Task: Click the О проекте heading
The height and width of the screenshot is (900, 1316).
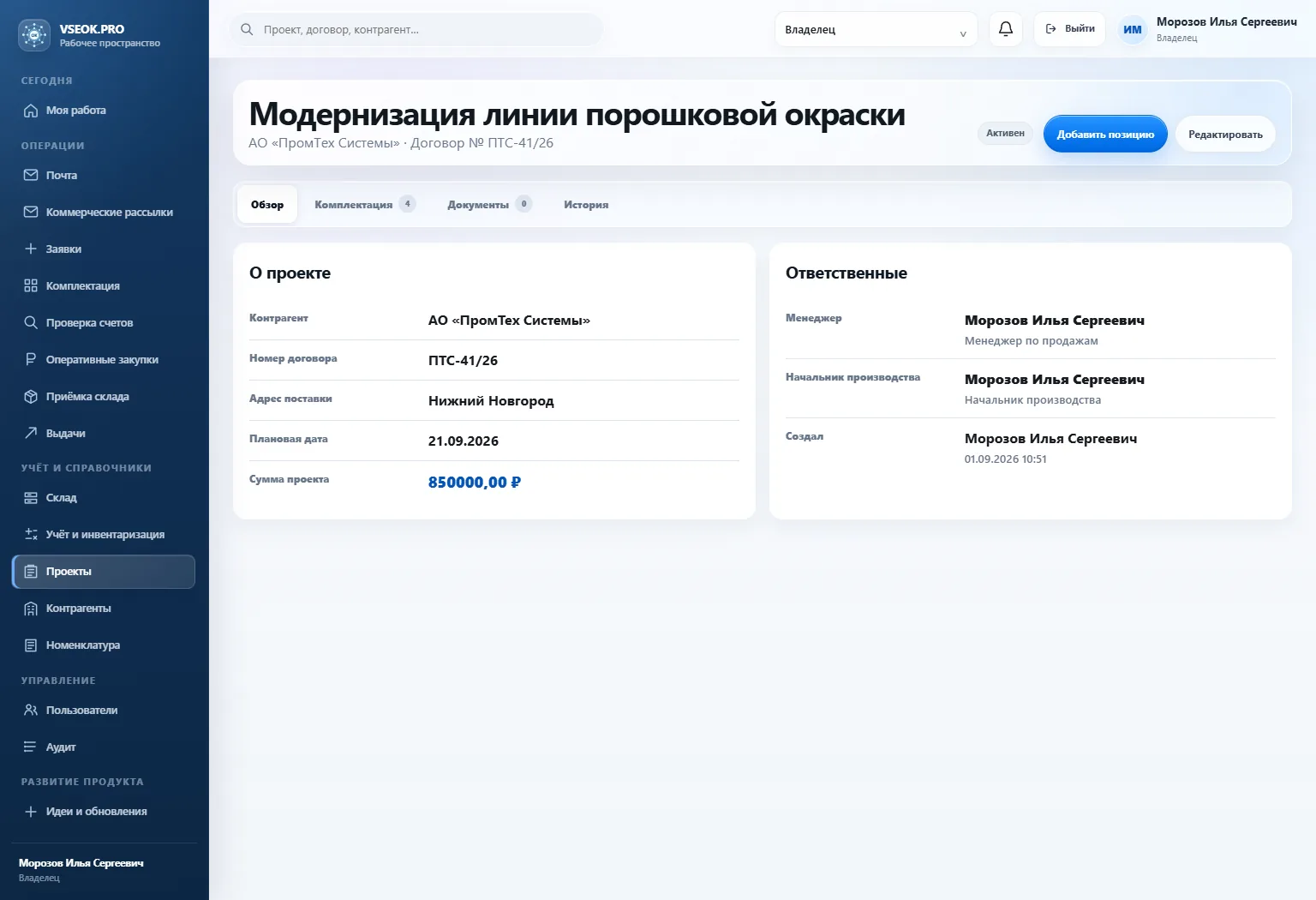Action: pyautogui.click(x=290, y=273)
